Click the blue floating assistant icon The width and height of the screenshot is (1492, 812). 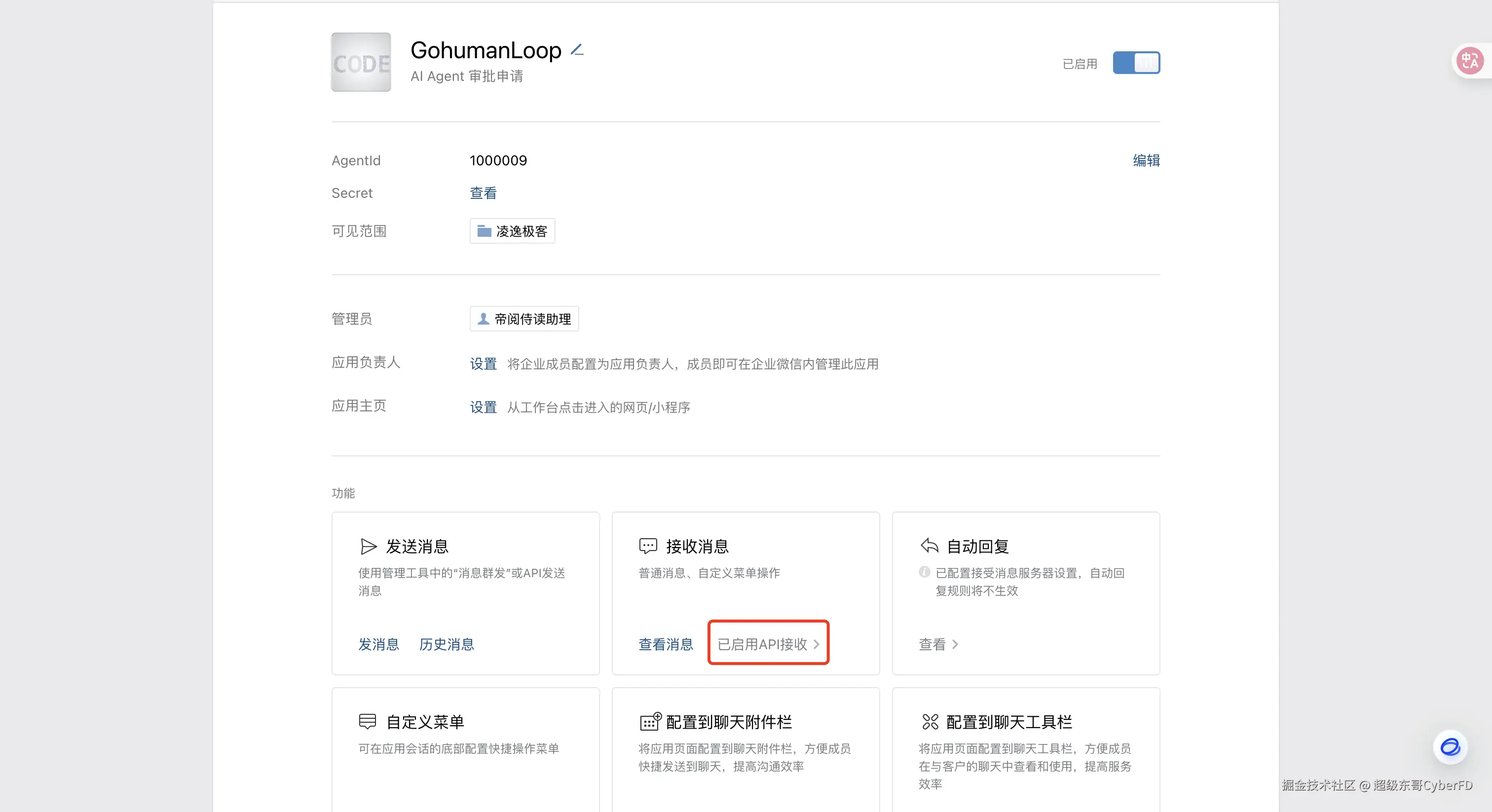click(1450, 747)
